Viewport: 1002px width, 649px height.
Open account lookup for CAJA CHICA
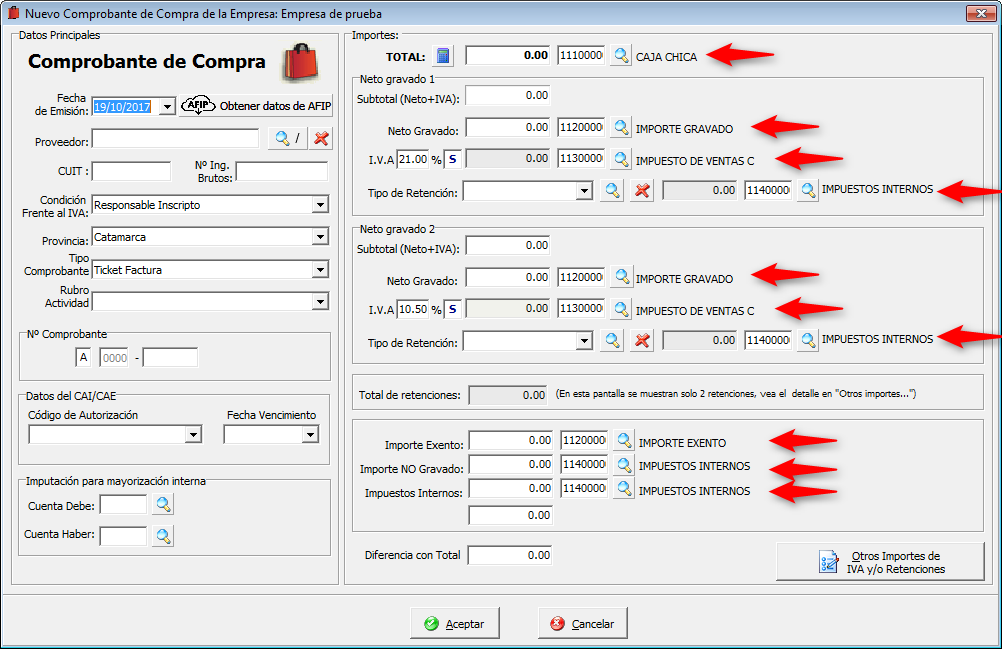(x=621, y=56)
